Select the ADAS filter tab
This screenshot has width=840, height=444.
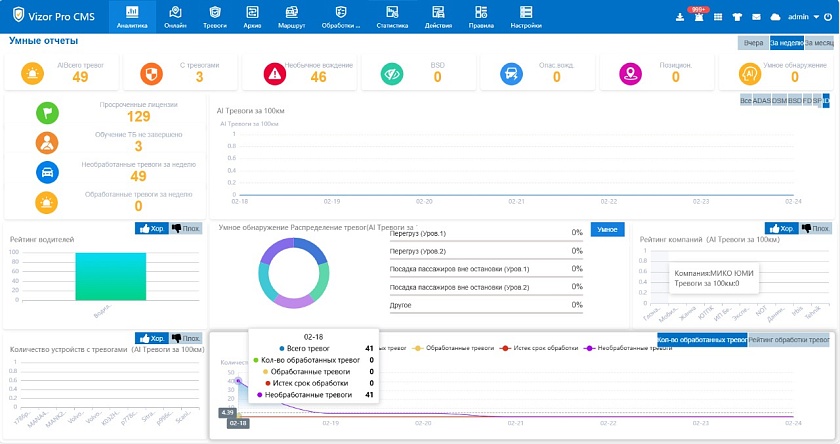[761, 101]
